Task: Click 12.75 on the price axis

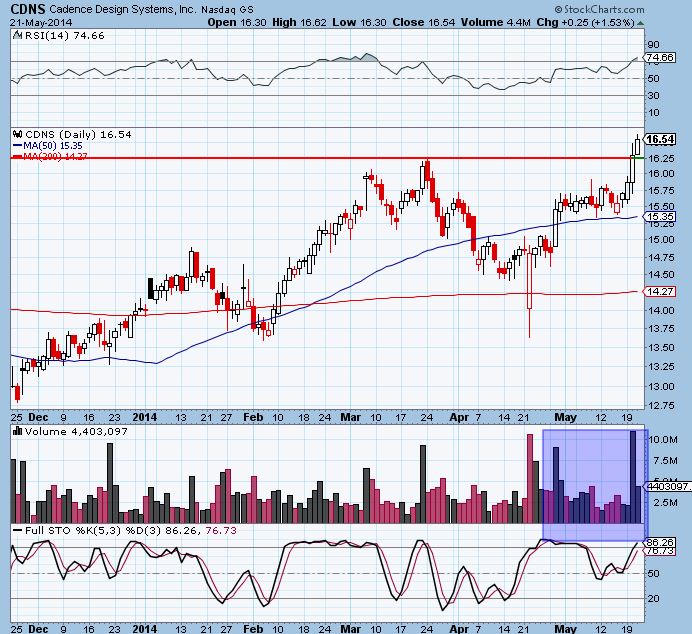Action: [661, 405]
